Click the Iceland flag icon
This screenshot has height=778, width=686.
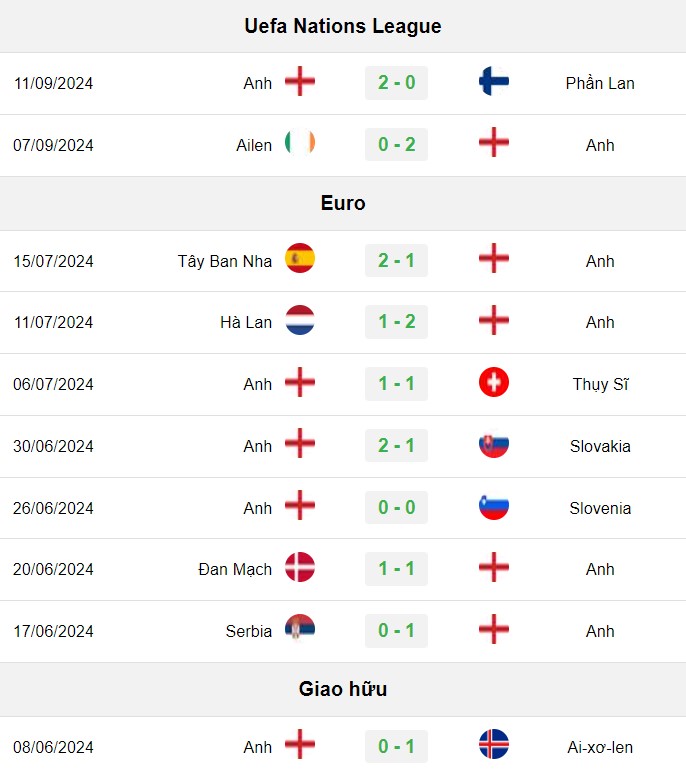click(494, 744)
